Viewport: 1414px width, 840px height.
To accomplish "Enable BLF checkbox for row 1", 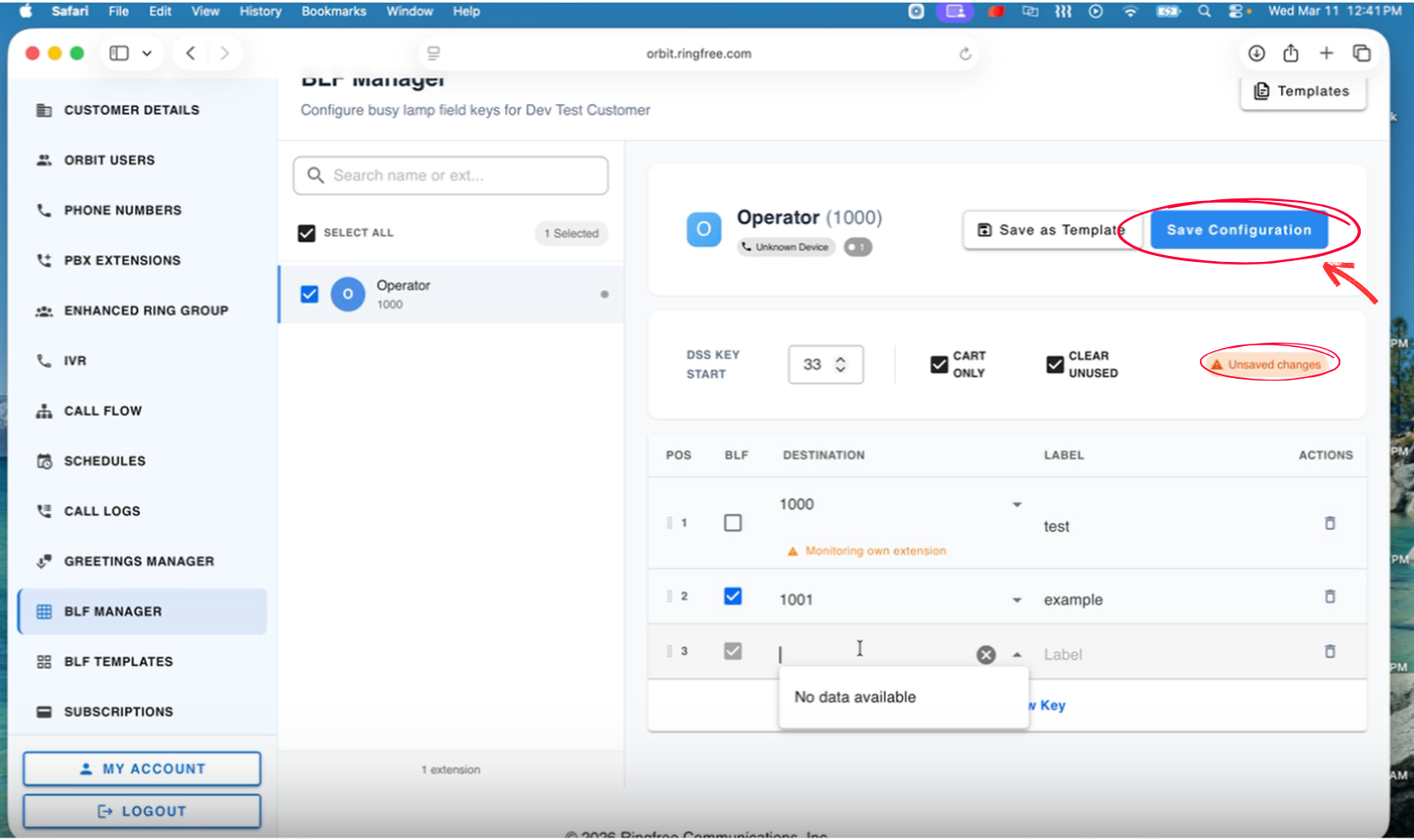I will pos(733,523).
